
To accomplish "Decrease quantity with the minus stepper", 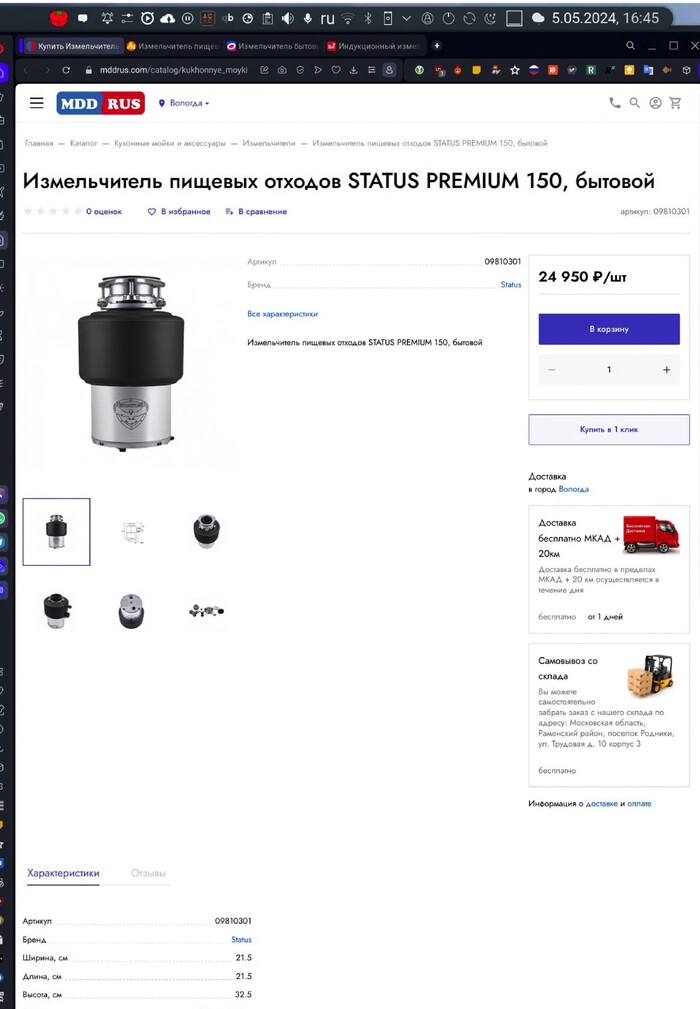I will [x=551, y=369].
